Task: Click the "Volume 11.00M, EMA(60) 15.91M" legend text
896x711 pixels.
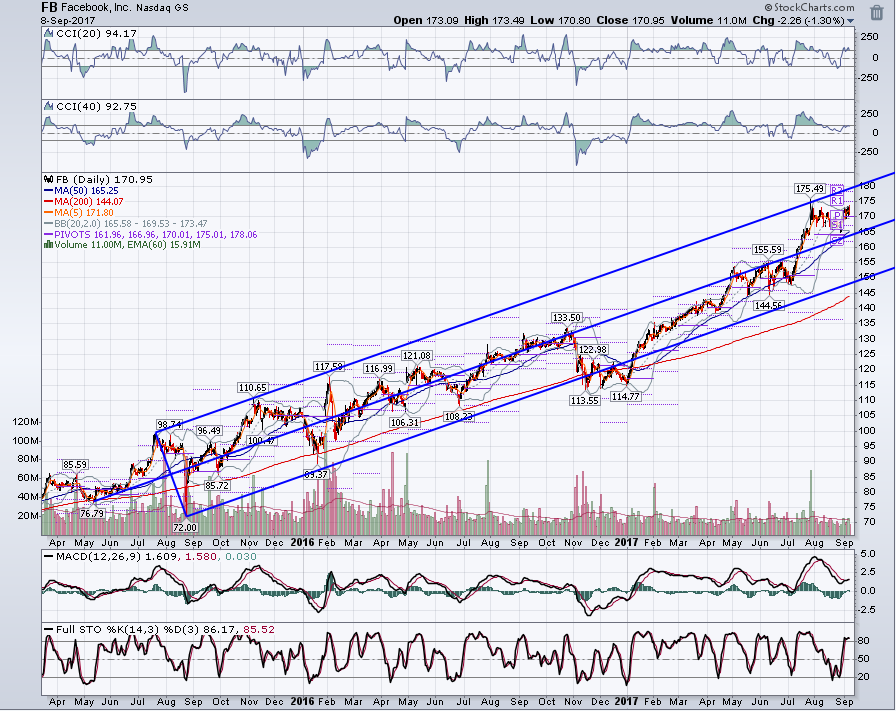Action: [x=127, y=245]
